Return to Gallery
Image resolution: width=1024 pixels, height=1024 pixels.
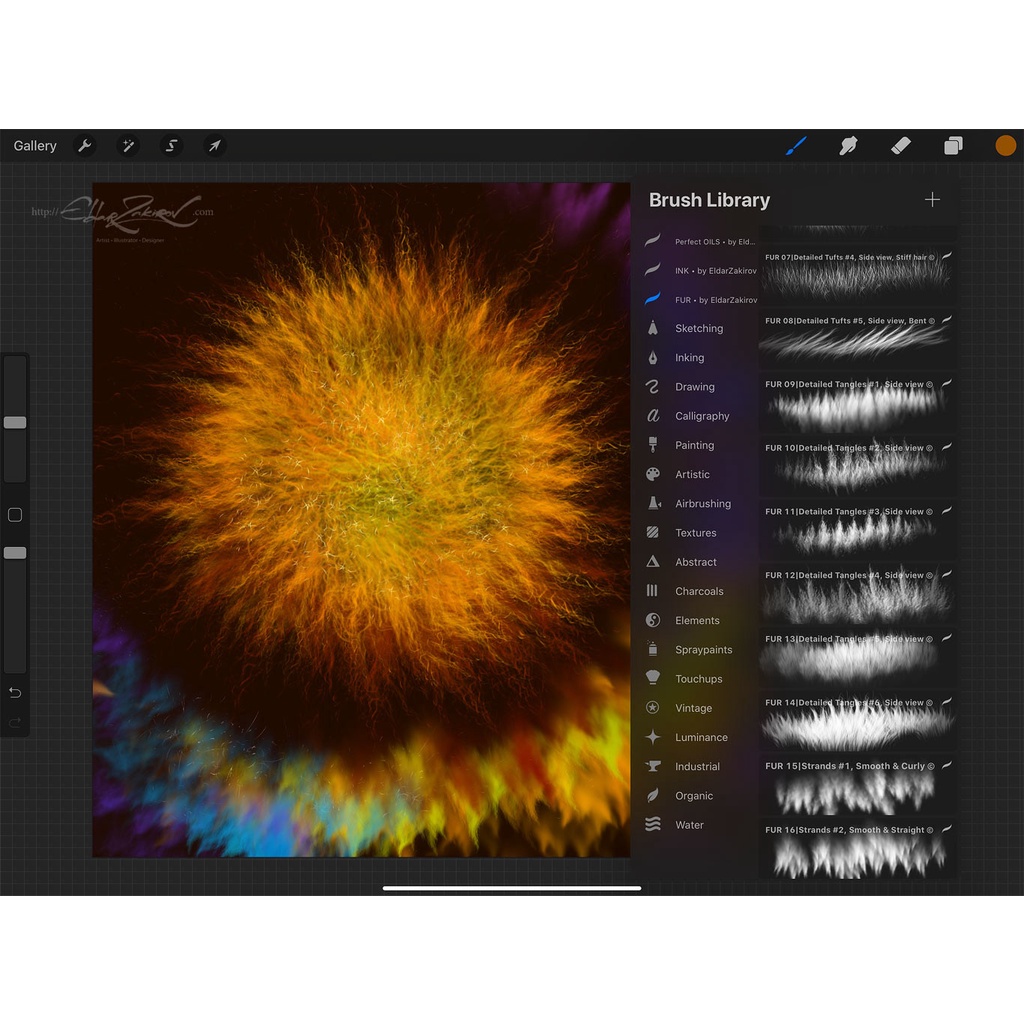pyautogui.click(x=35, y=146)
